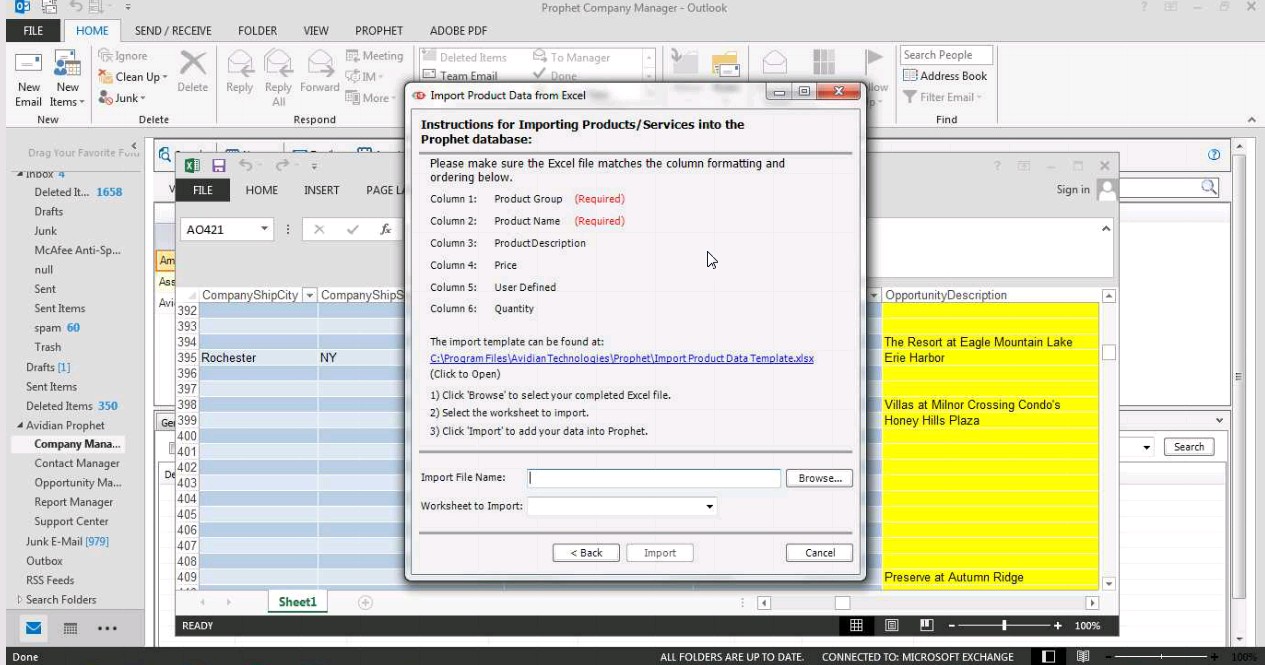1265x665 pixels.
Task: Click Search button in Prophet pane
Action: (x=1189, y=447)
